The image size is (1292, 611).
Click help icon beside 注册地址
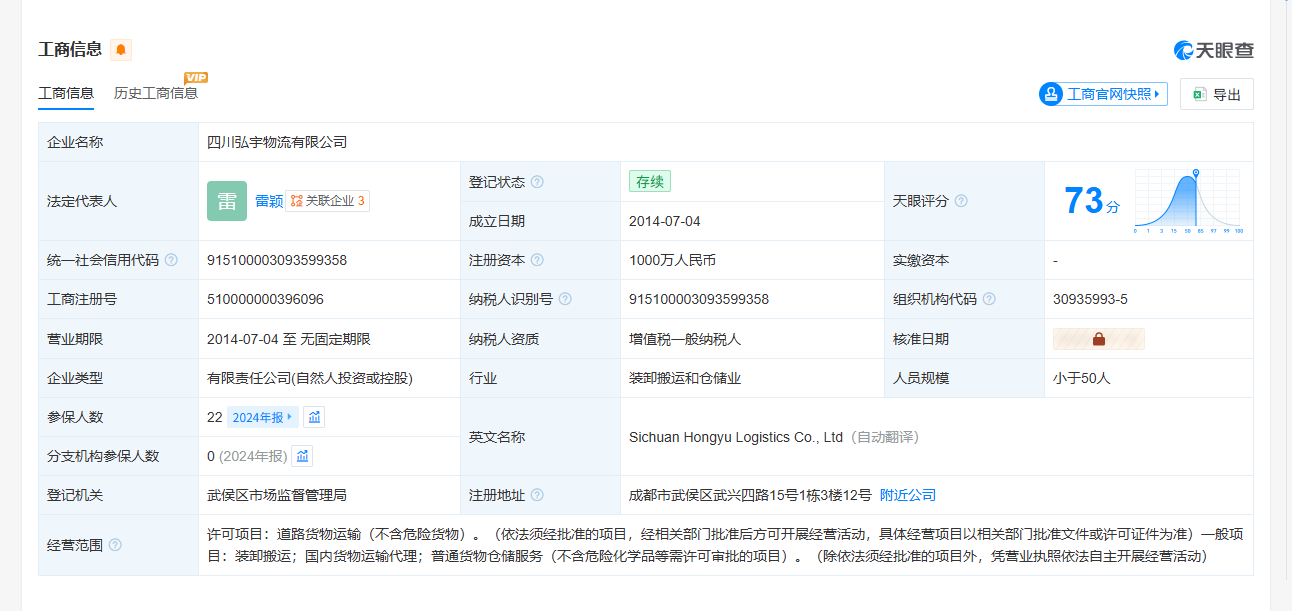coord(537,495)
